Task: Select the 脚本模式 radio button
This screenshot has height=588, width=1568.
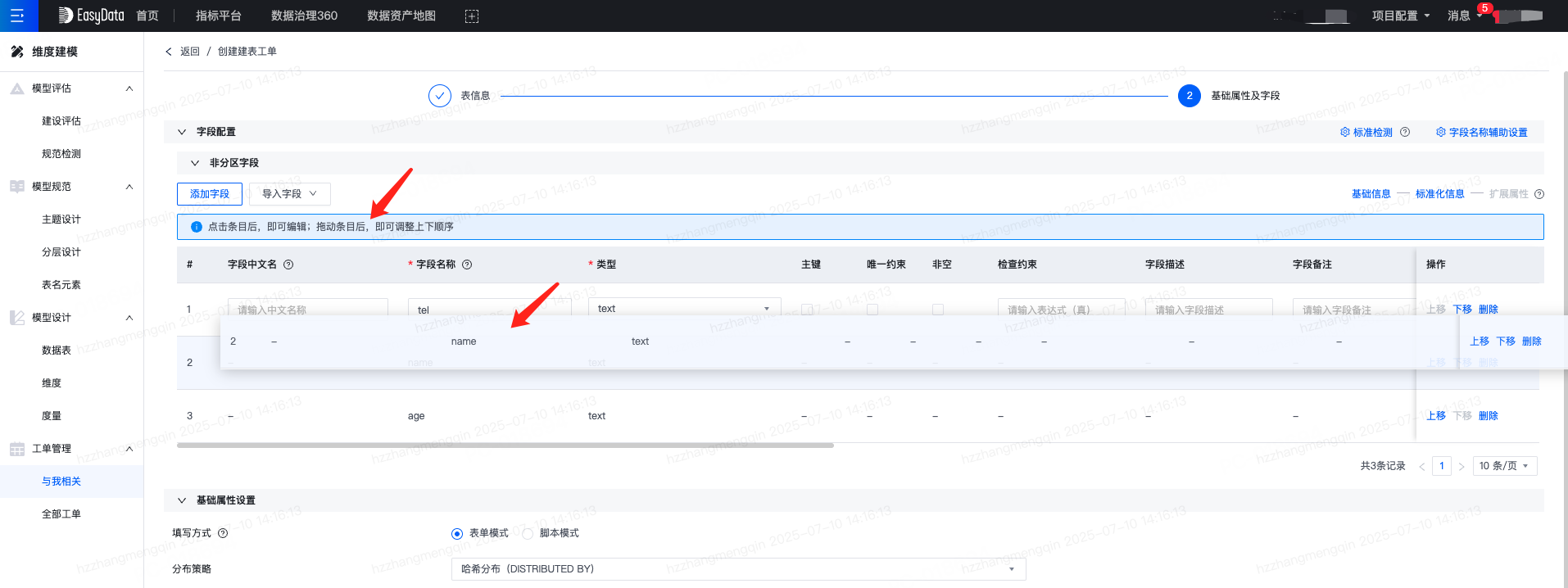Action: (x=528, y=534)
